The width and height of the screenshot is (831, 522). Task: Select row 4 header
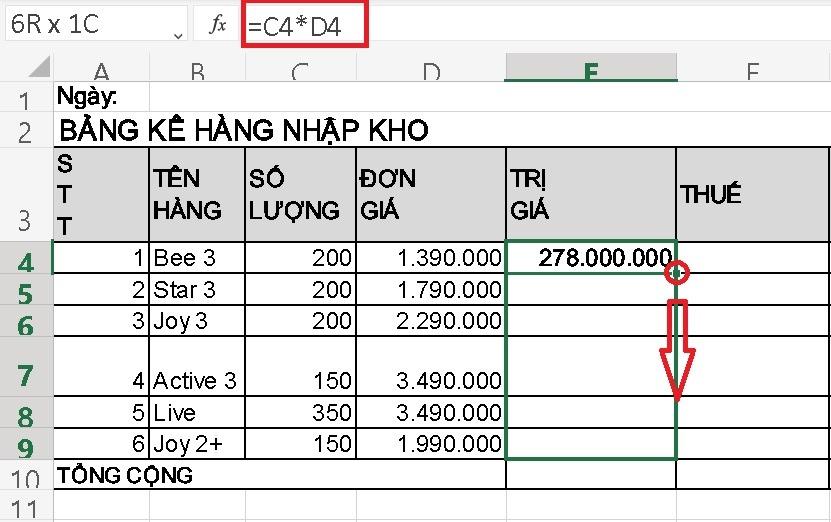click(x=26, y=258)
